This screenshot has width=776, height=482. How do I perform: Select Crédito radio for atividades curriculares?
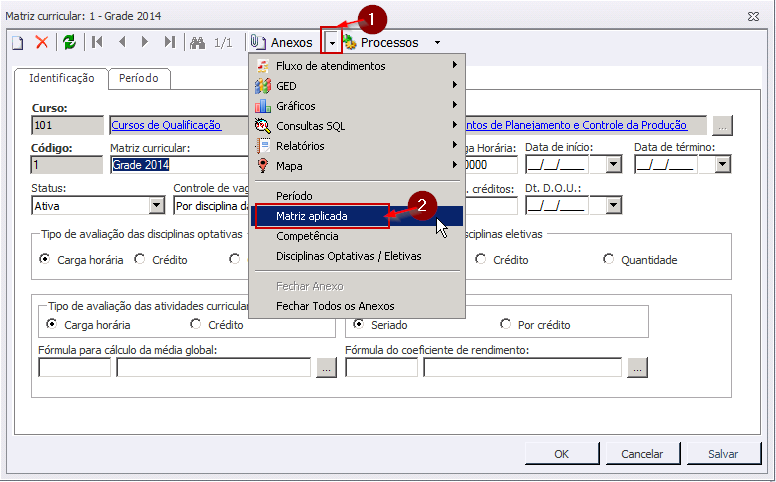(196, 325)
